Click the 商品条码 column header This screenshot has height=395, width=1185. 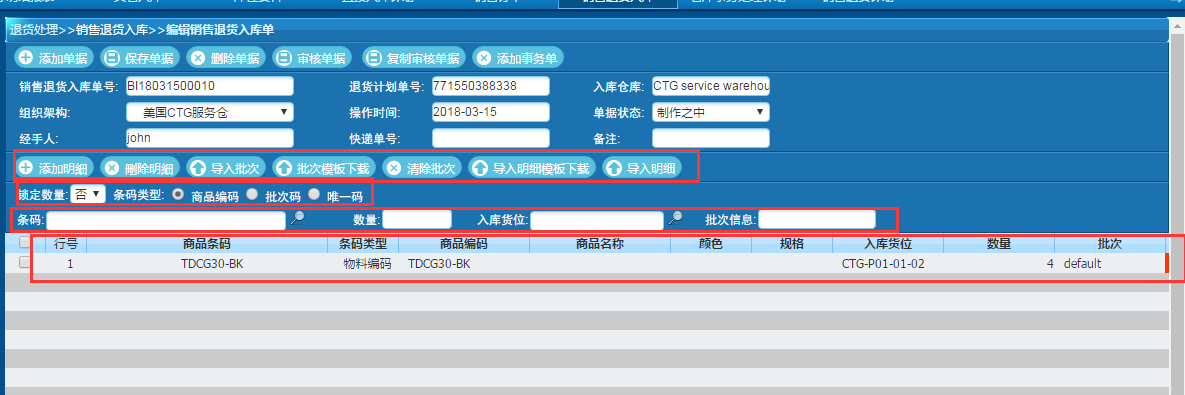click(x=207, y=244)
